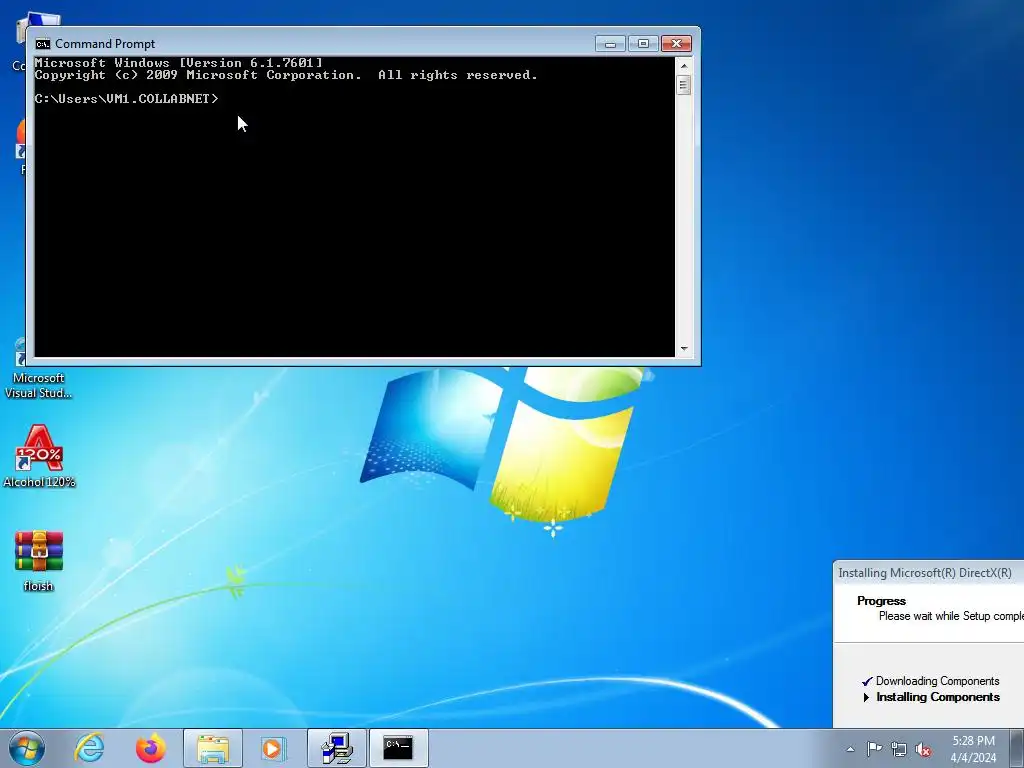Screen dimensions: 1024x768
Task: Open Command Prompt system menu icon
Action: click(43, 44)
